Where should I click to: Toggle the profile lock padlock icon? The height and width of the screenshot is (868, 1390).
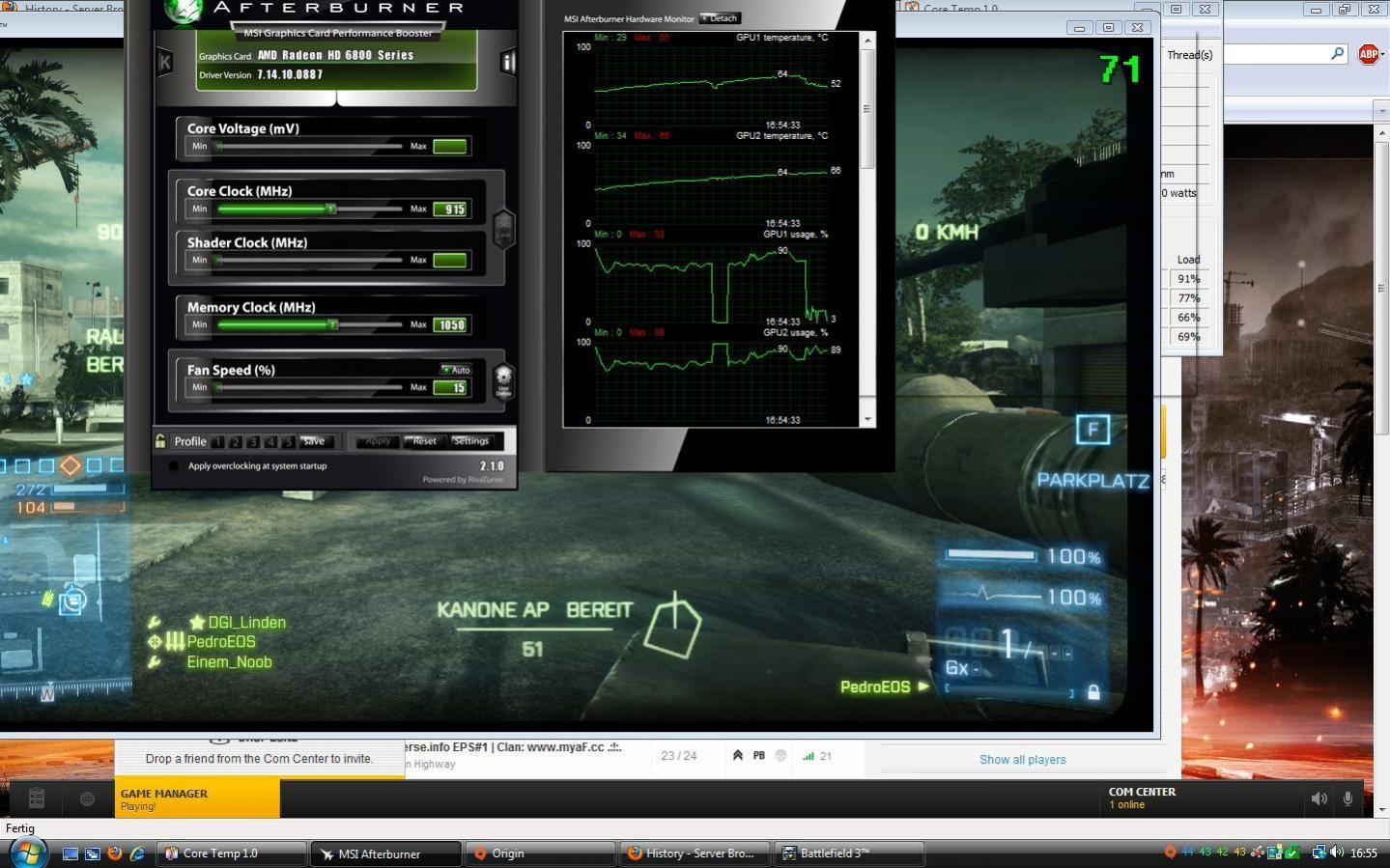160,441
